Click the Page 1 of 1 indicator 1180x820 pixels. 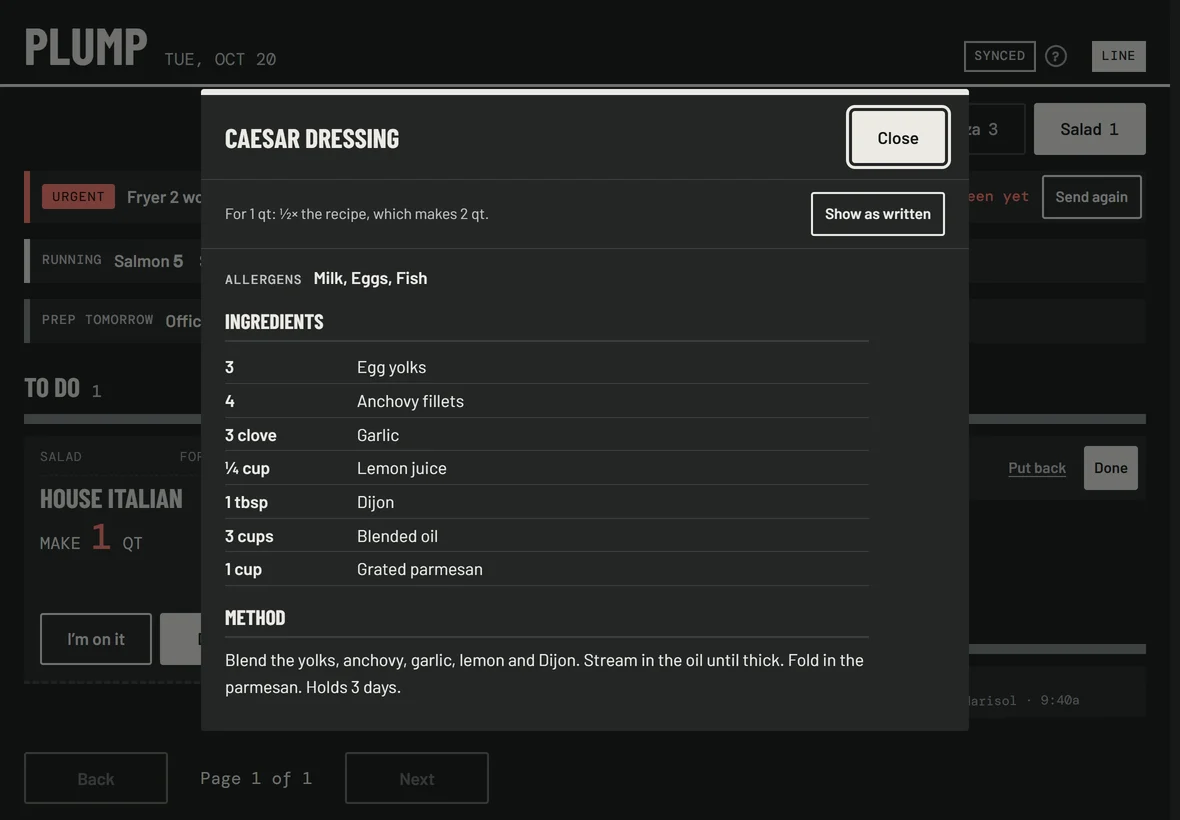[x=256, y=779]
